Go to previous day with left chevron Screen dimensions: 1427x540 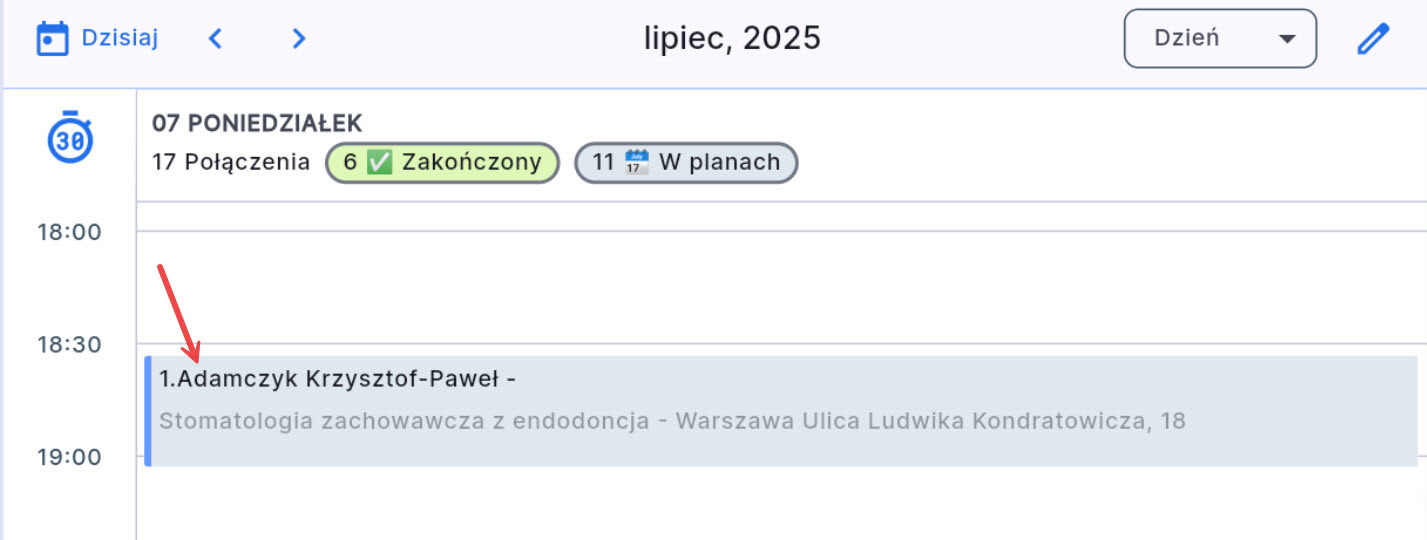tap(215, 39)
